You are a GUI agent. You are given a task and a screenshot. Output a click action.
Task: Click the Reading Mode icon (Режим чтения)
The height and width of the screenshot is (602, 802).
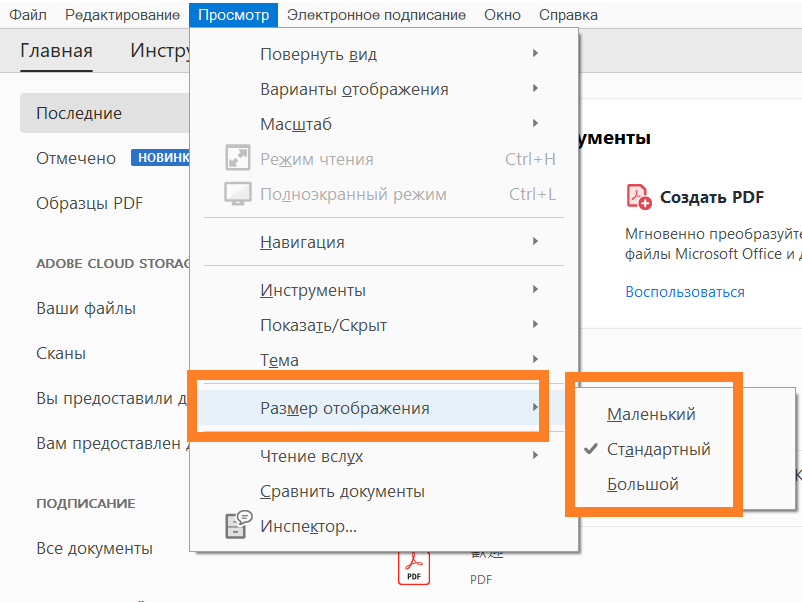click(238, 159)
